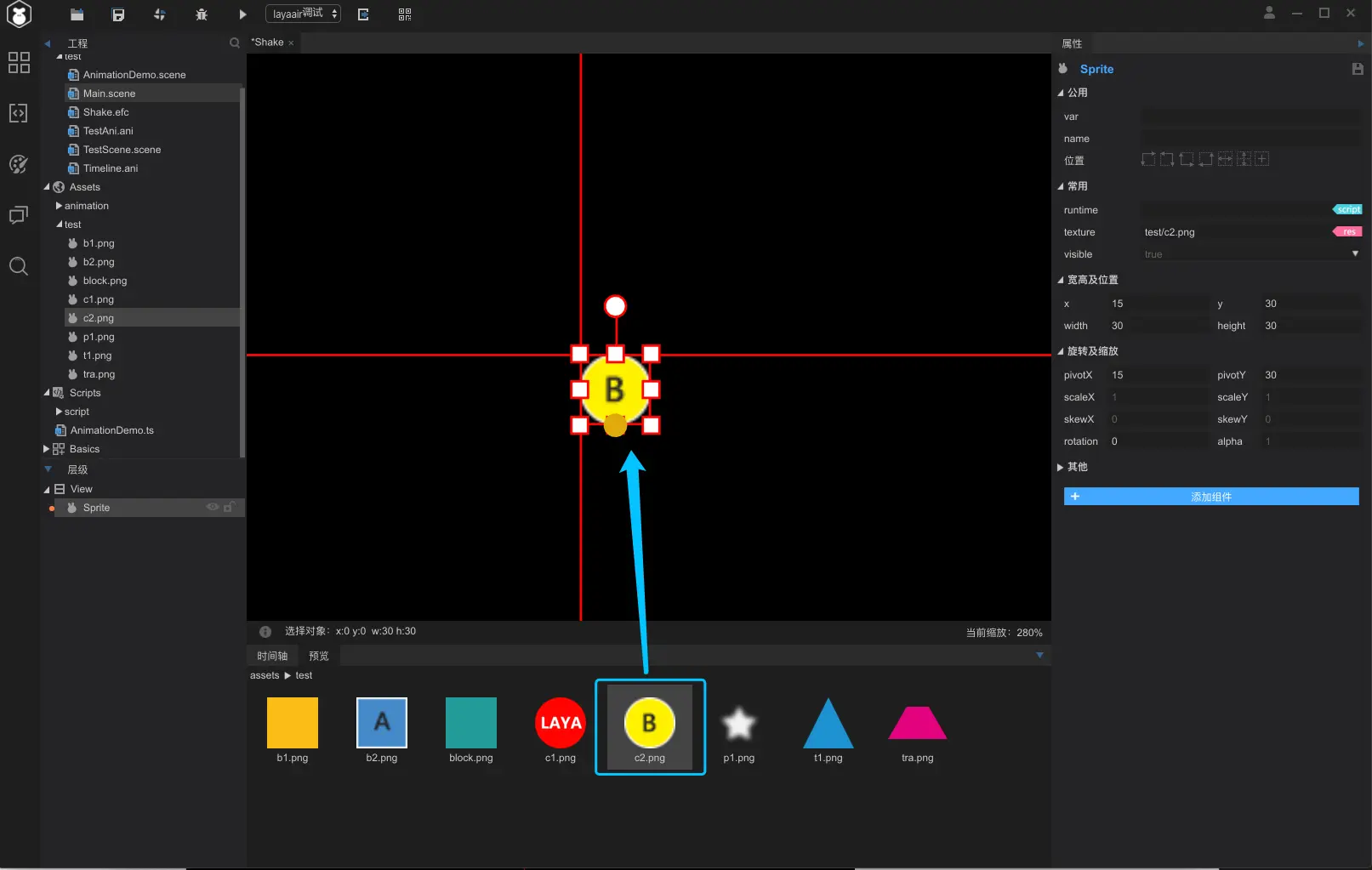Expand the properties panel with the top-right blue arrow
1372x870 pixels.
1360,43
